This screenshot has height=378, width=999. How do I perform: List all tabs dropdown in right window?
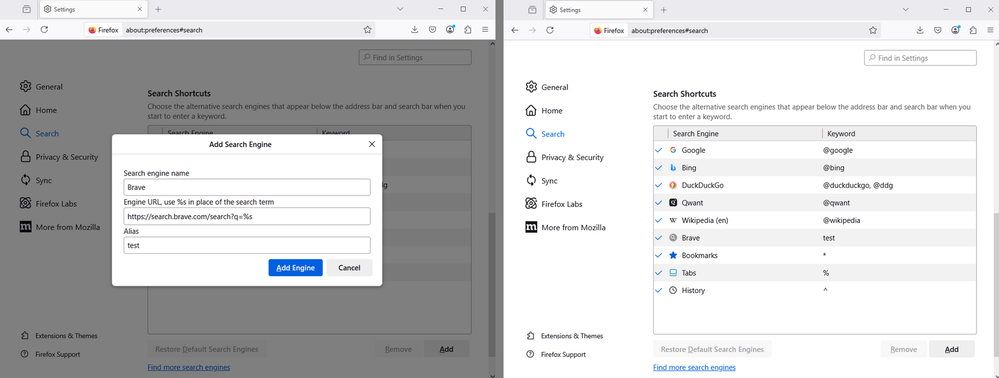coord(905,10)
